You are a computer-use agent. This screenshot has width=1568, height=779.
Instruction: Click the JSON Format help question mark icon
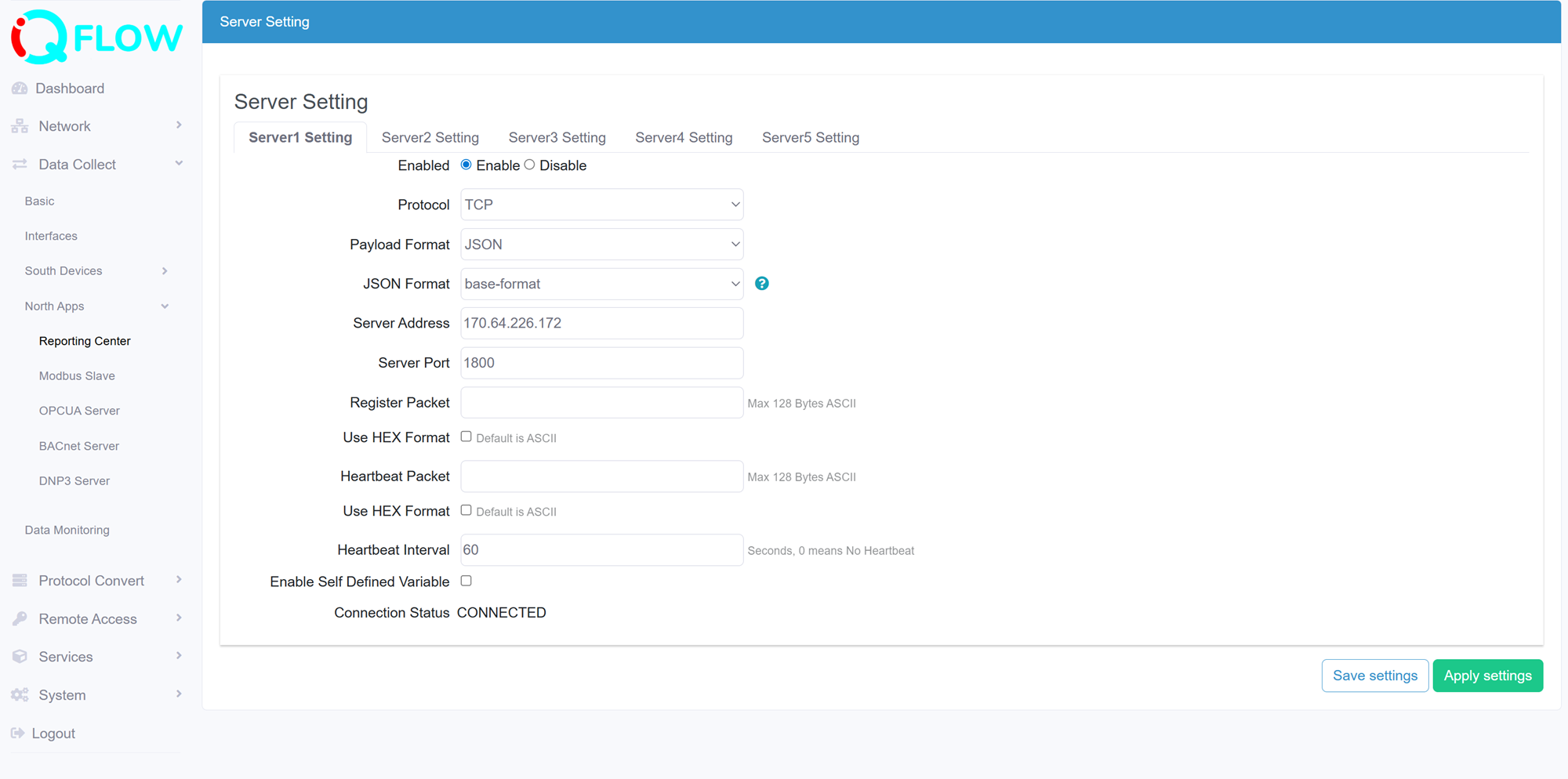(761, 283)
